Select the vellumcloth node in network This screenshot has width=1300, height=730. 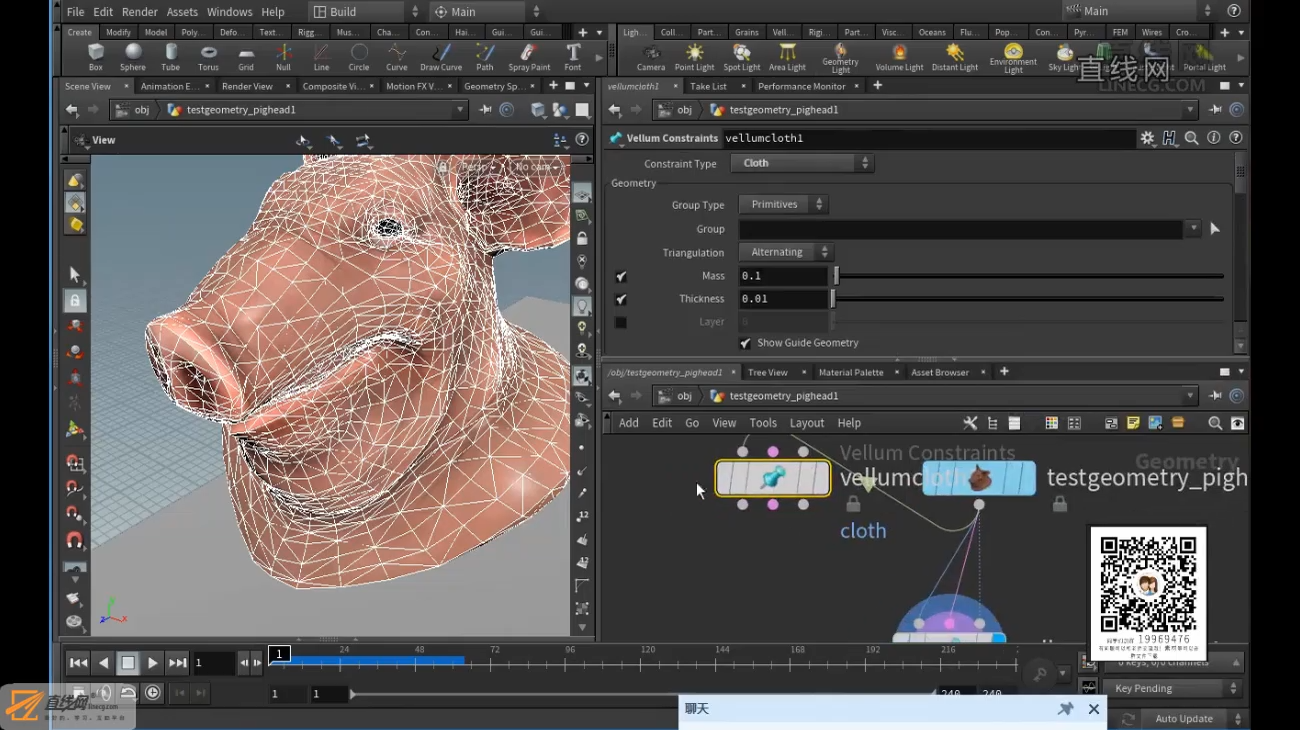[x=772, y=479]
